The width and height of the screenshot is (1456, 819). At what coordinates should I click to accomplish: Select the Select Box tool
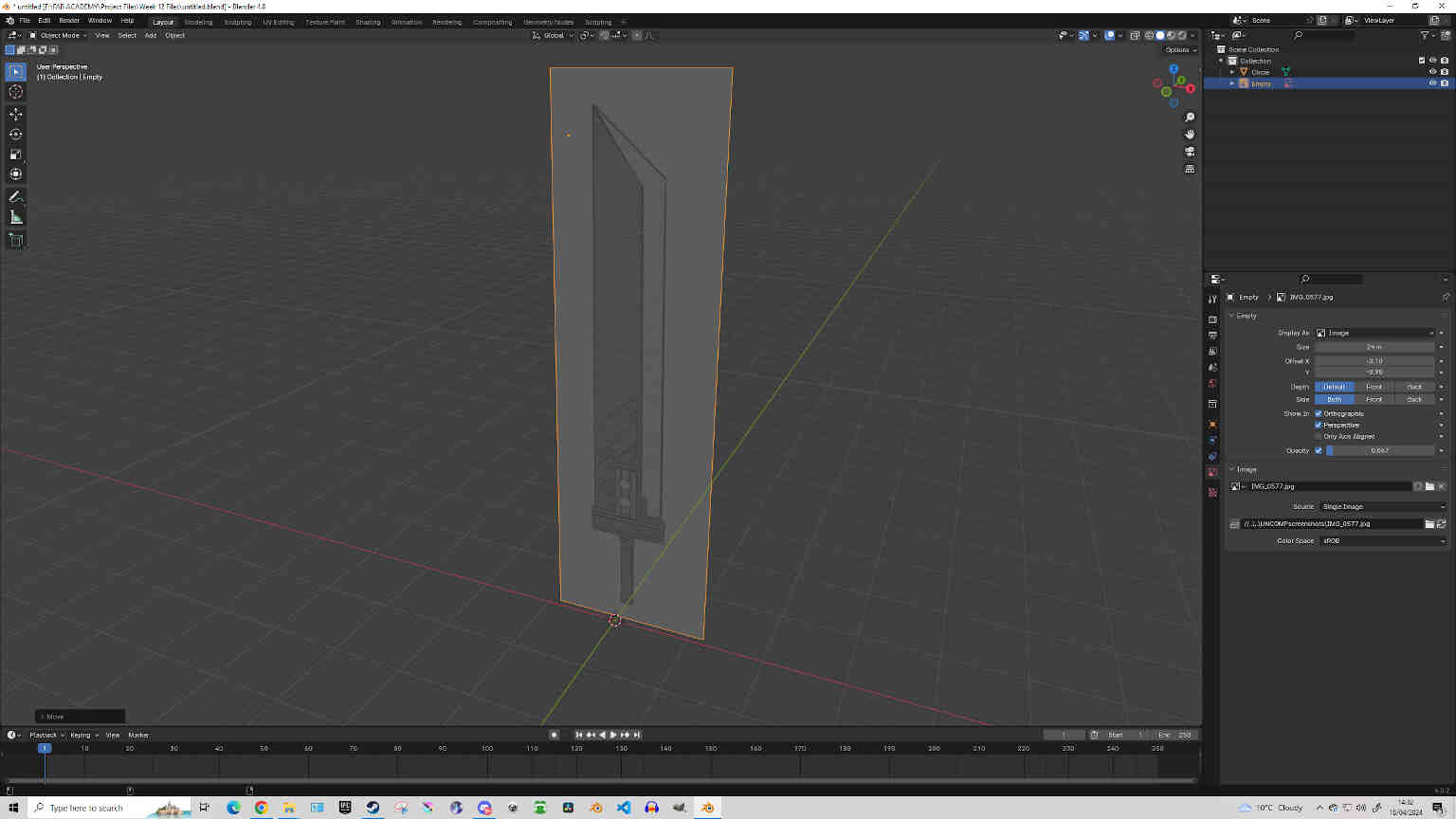16,72
